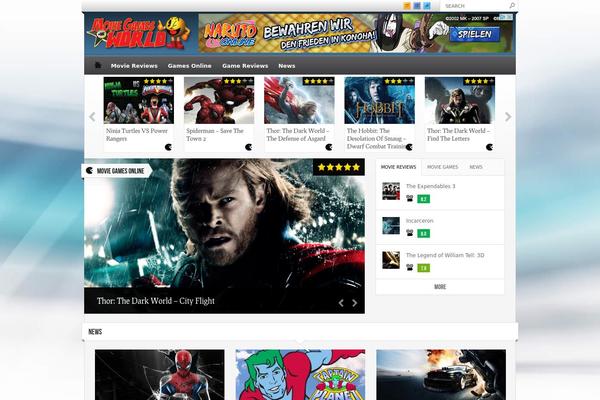This screenshot has width=600, height=400.
Task: Open the orange RSS feed icon
Action: 407,6
